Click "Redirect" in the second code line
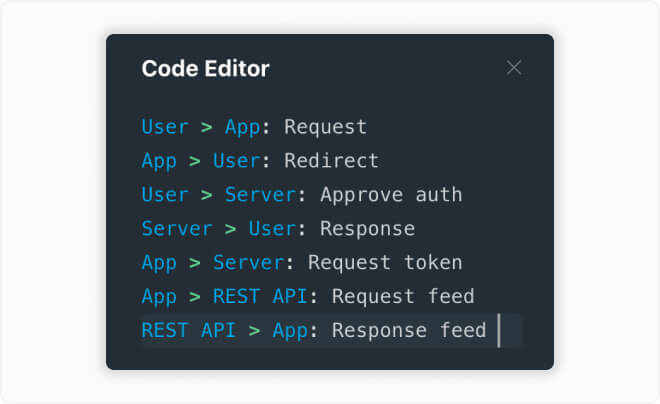The height and width of the screenshot is (404, 660). 331,161
